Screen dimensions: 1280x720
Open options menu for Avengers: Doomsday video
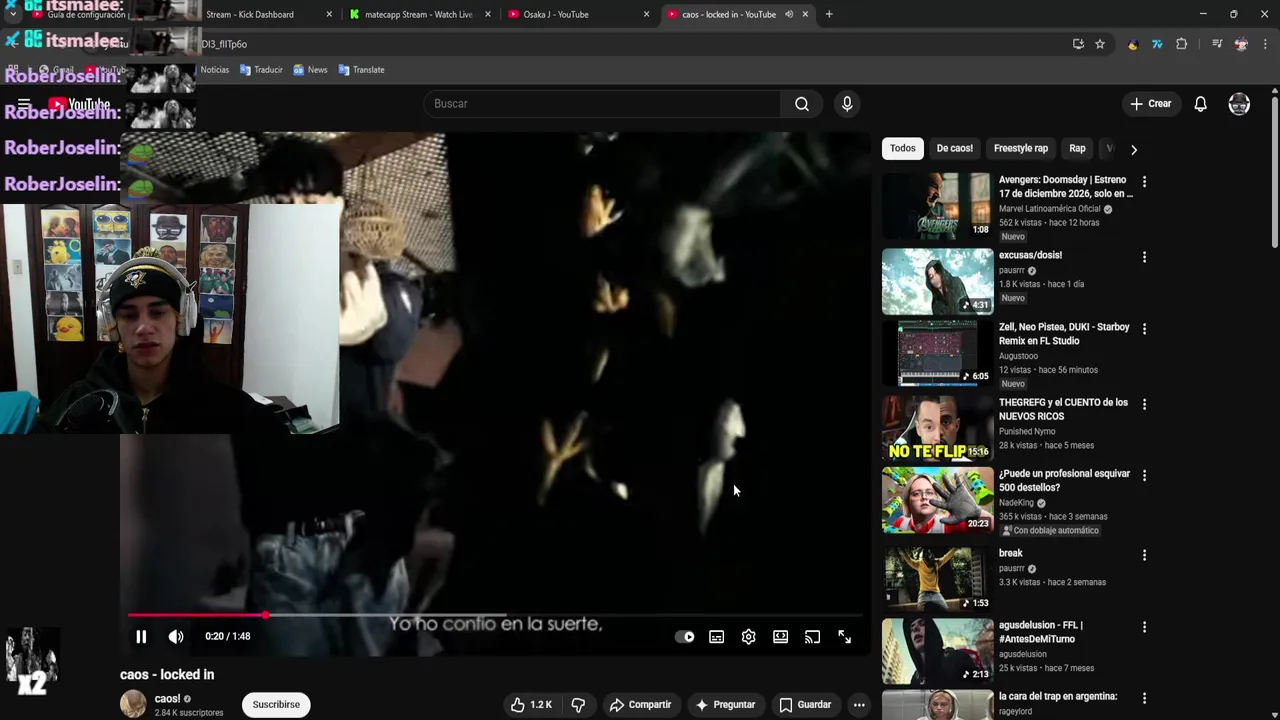tap(1144, 182)
